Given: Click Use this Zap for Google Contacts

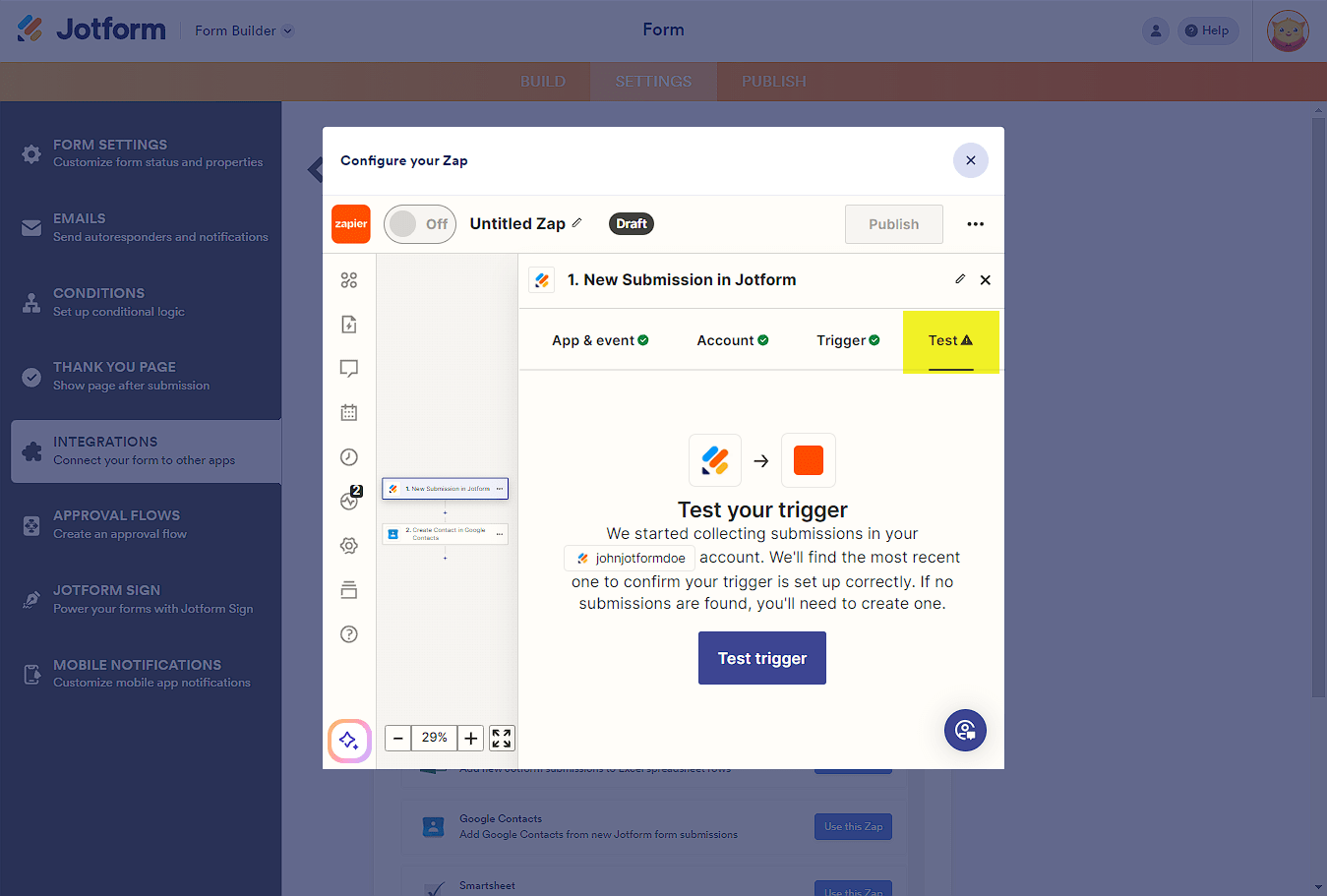Looking at the screenshot, I should tap(853, 826).
